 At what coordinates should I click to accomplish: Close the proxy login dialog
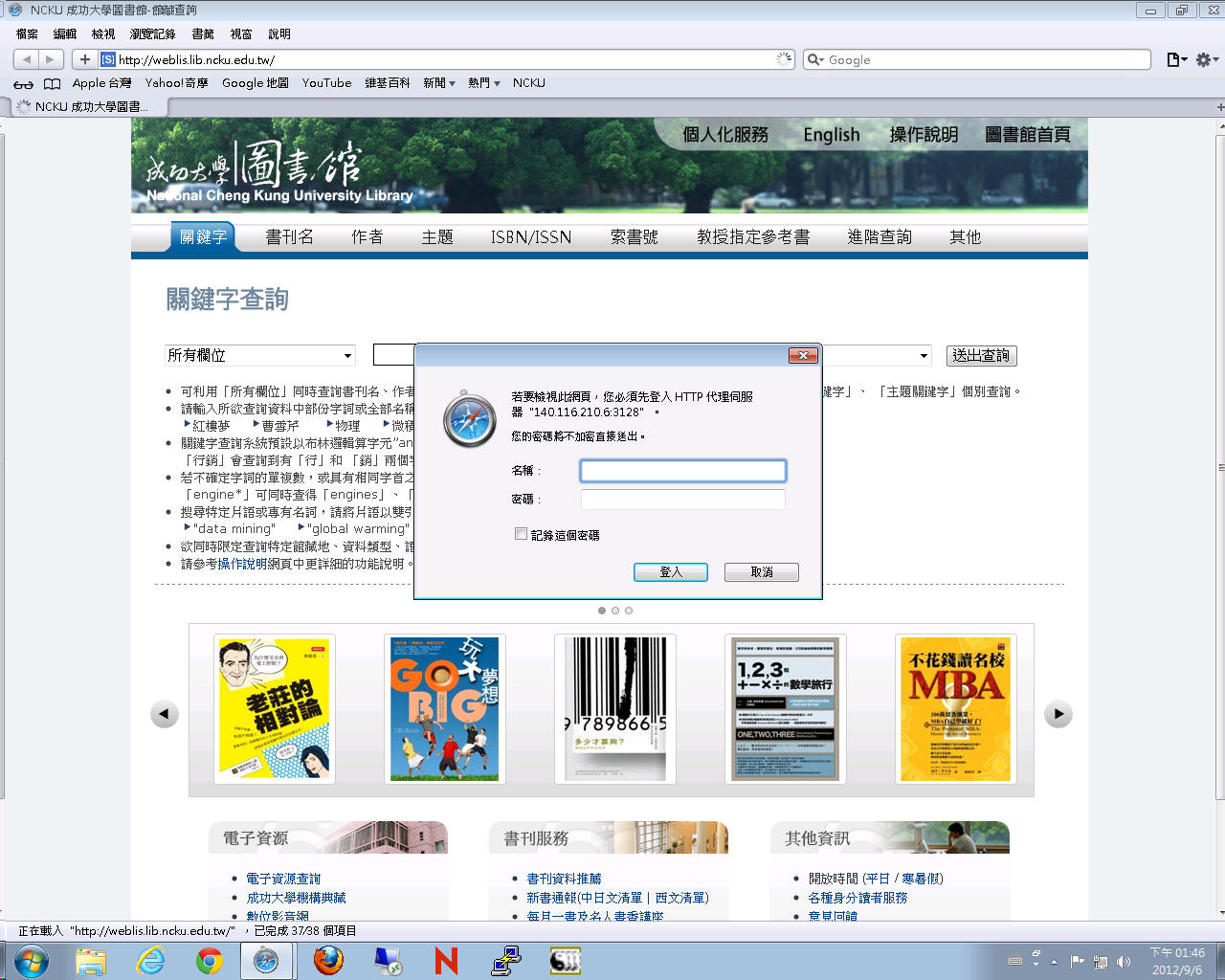803,355
